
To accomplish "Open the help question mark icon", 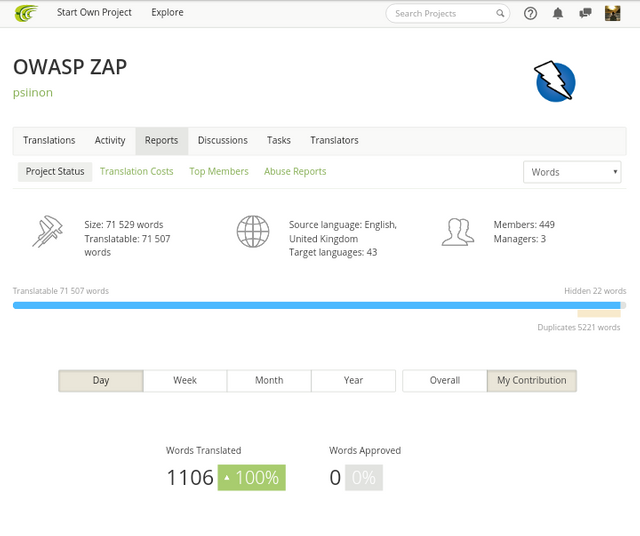I will 530,13.
